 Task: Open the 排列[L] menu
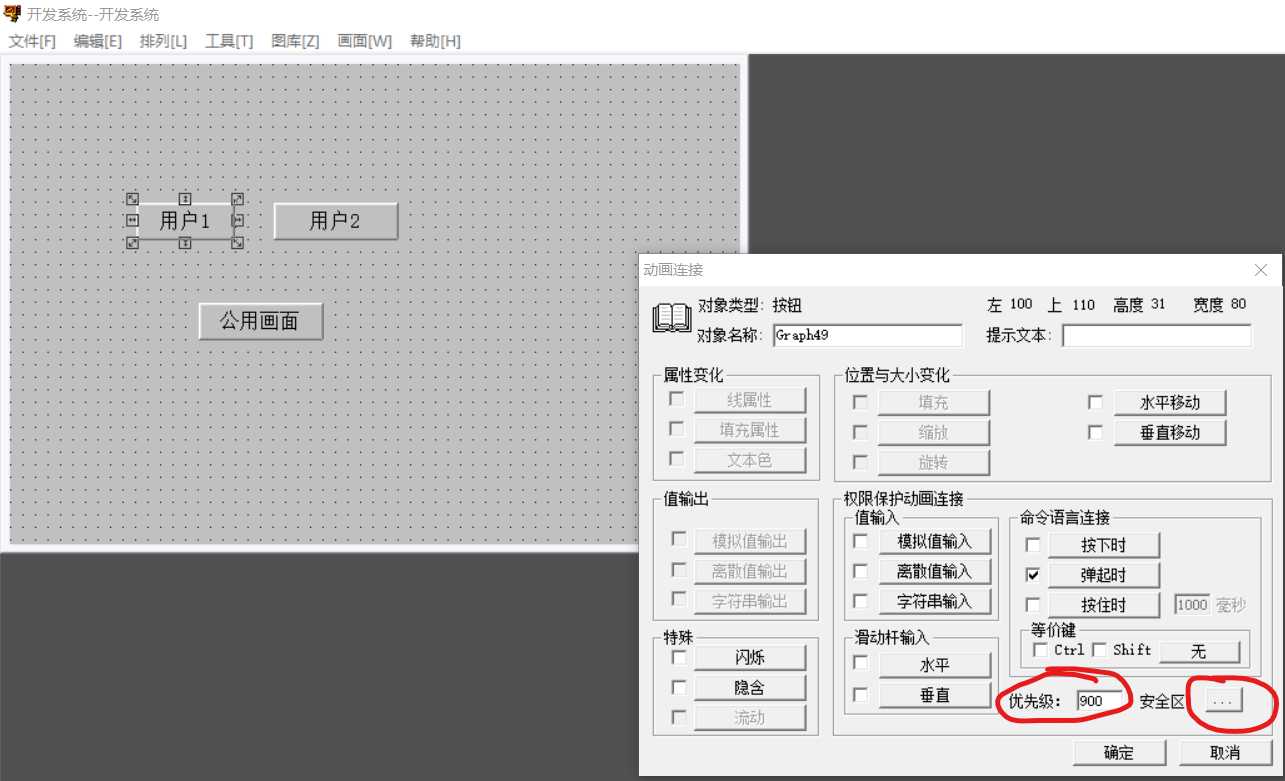163,41
